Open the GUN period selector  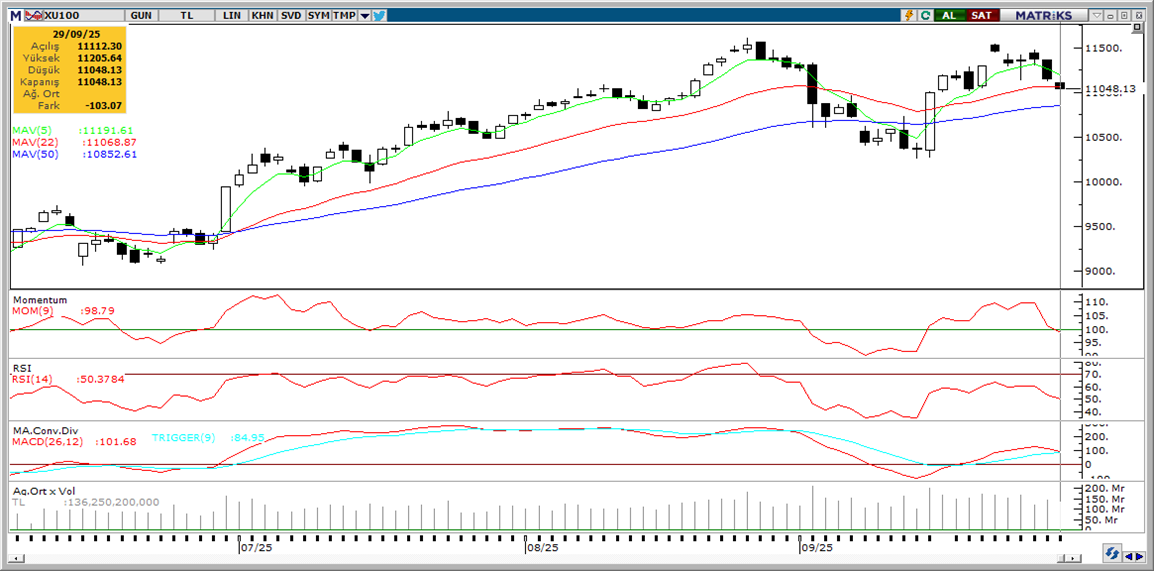142,16
